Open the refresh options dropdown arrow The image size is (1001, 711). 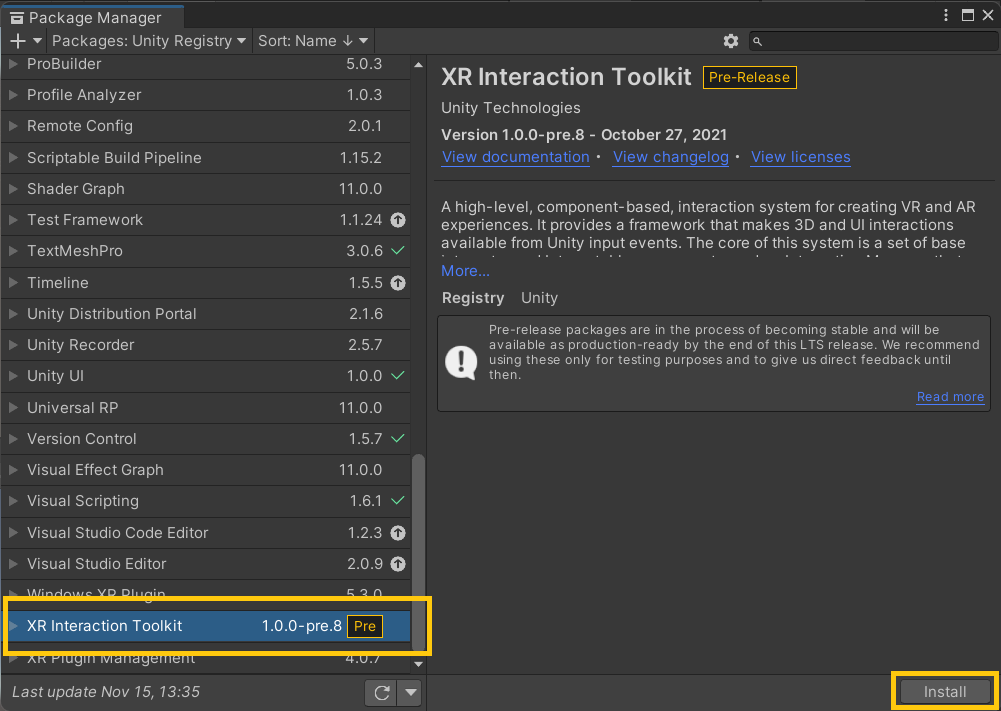click(410, 692)
